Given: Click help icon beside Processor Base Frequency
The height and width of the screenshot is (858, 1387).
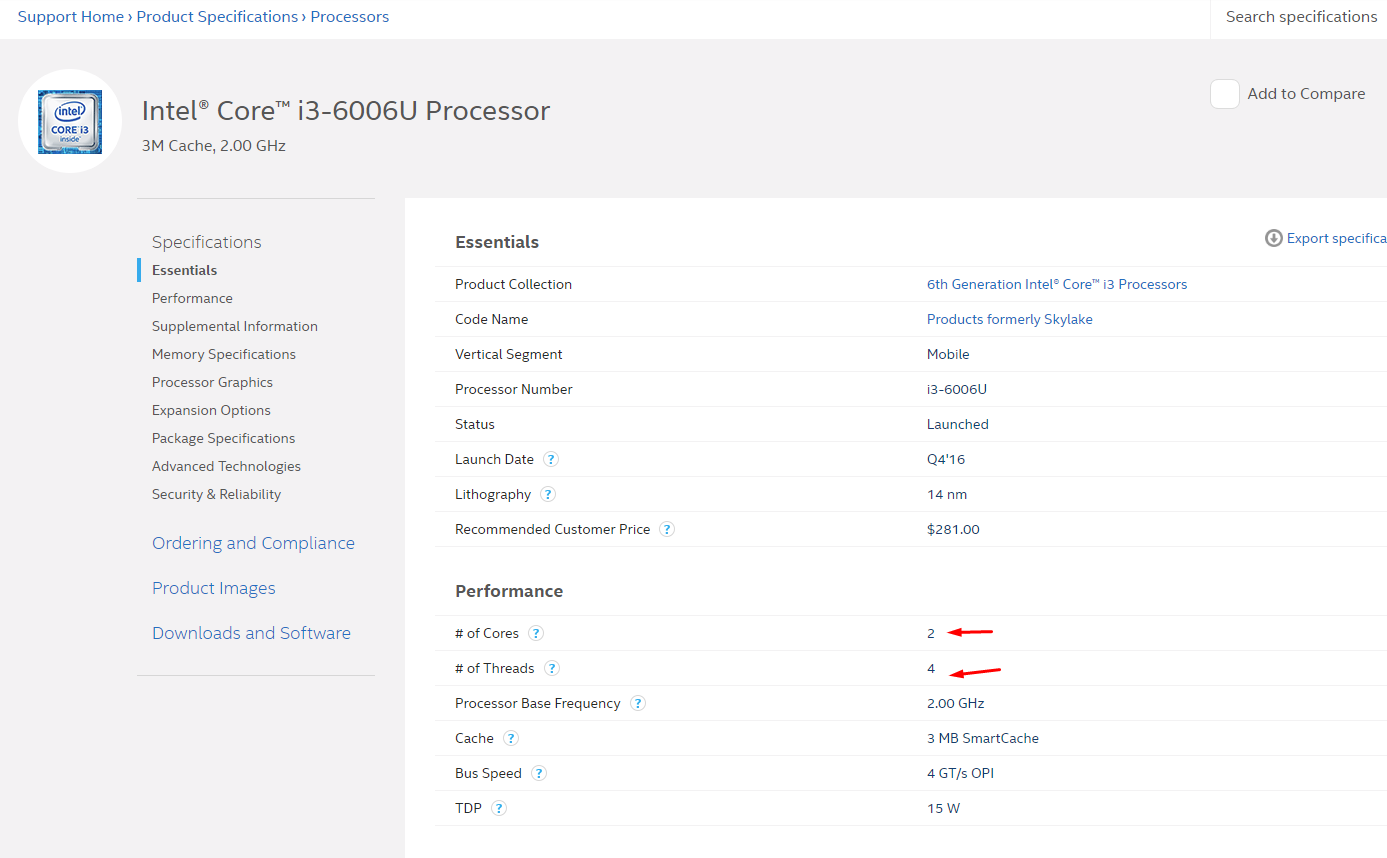Looking at the screenshot, I should (638, 703).
